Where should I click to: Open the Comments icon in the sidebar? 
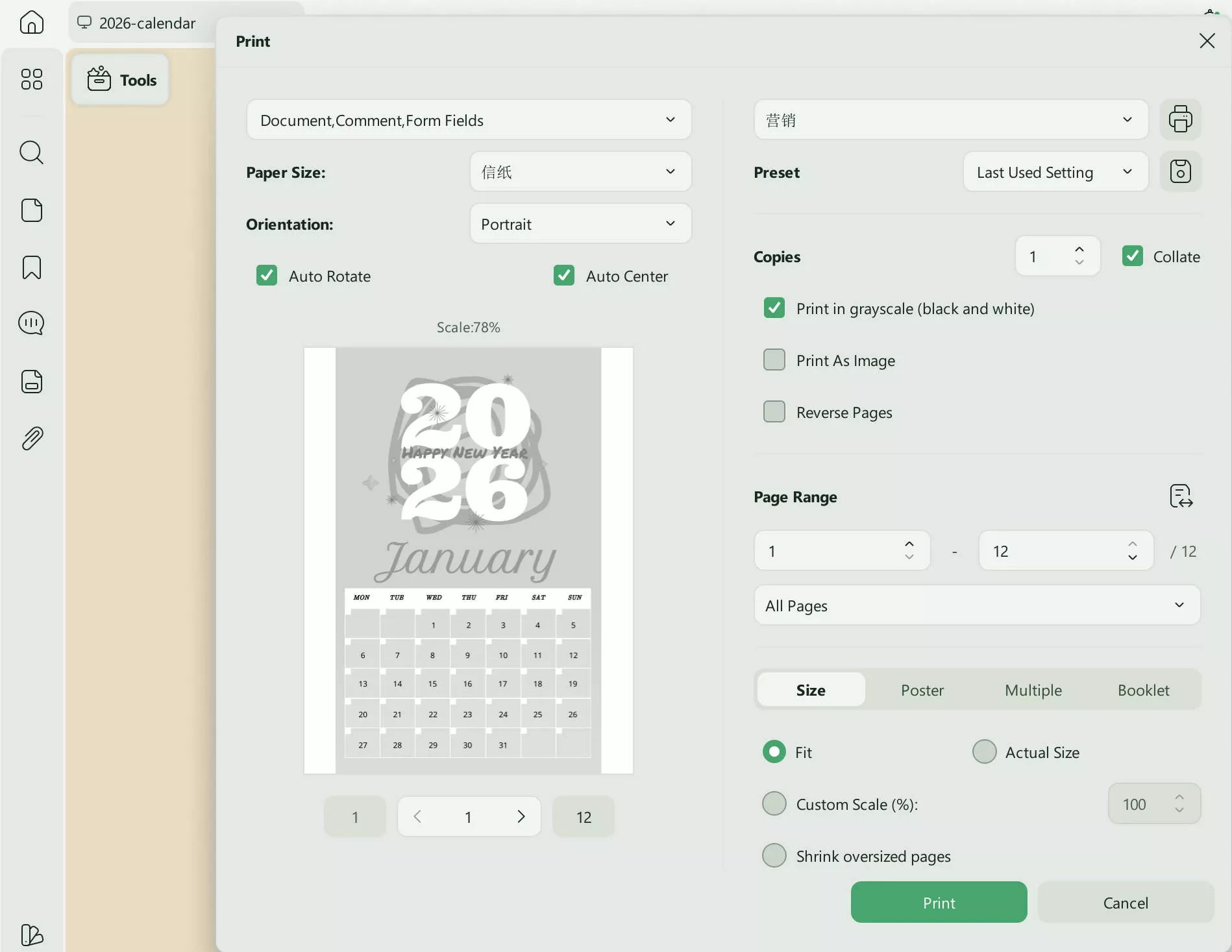(x=31, y=323)
